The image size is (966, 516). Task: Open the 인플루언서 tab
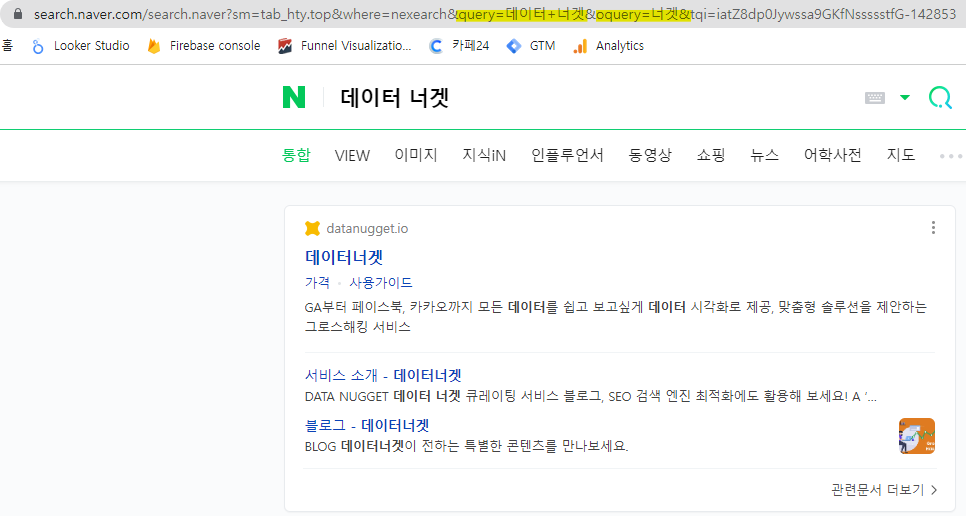pos(567,155)
